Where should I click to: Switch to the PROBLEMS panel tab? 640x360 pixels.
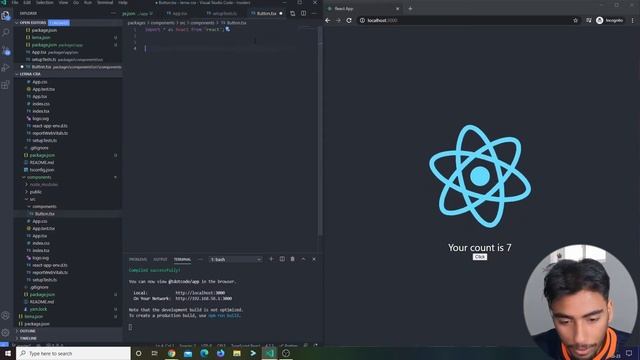tap(138, 260)
